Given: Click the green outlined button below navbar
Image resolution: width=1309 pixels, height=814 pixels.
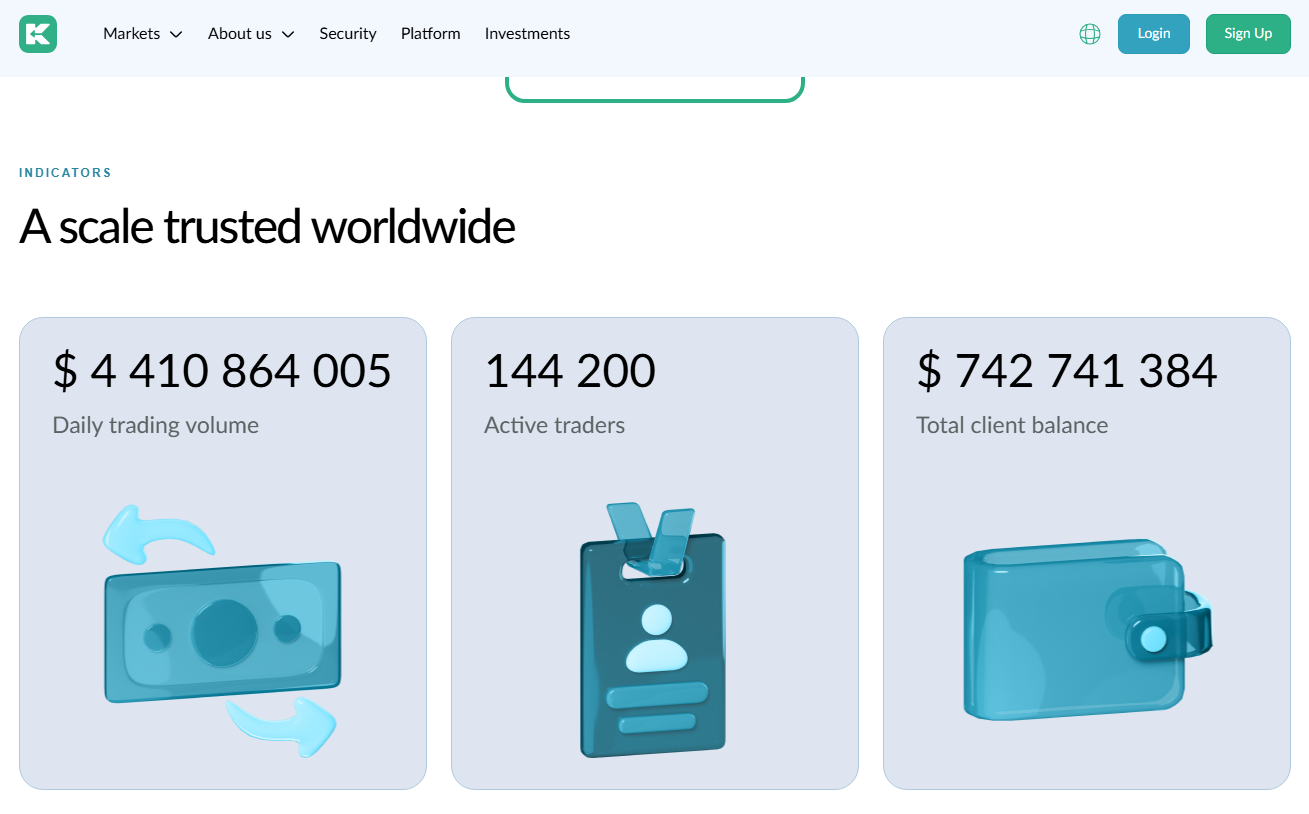Looking at the screenshot, I should pos(654,90).
